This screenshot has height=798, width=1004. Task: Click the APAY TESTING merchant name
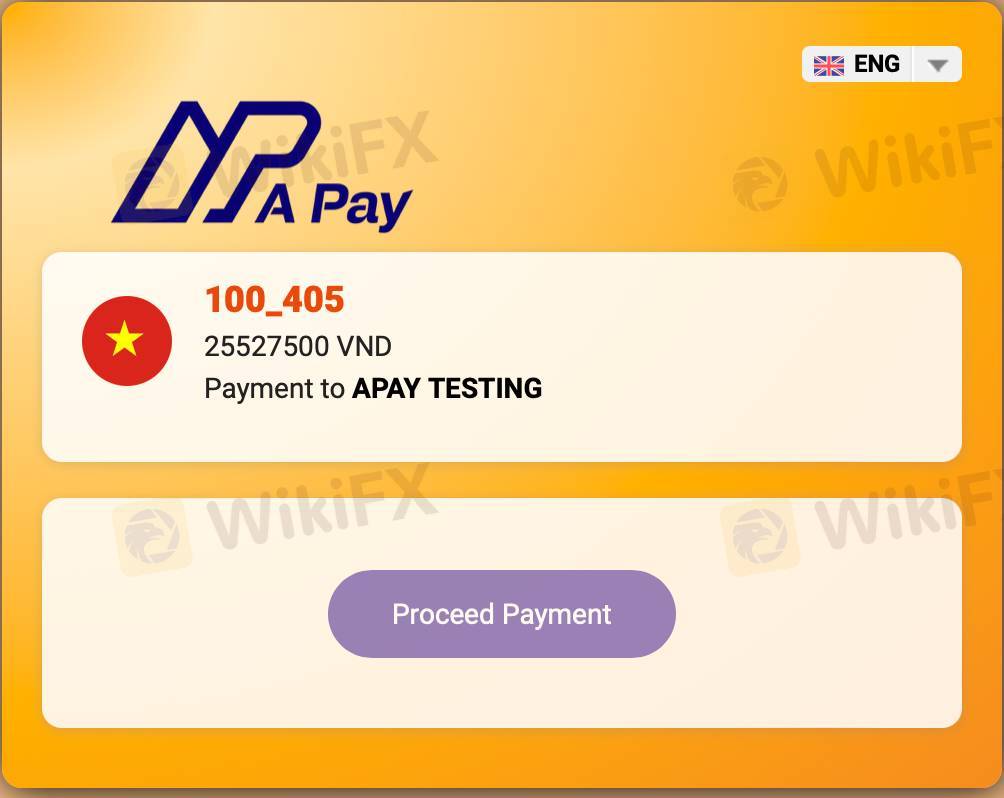(447, 388)
